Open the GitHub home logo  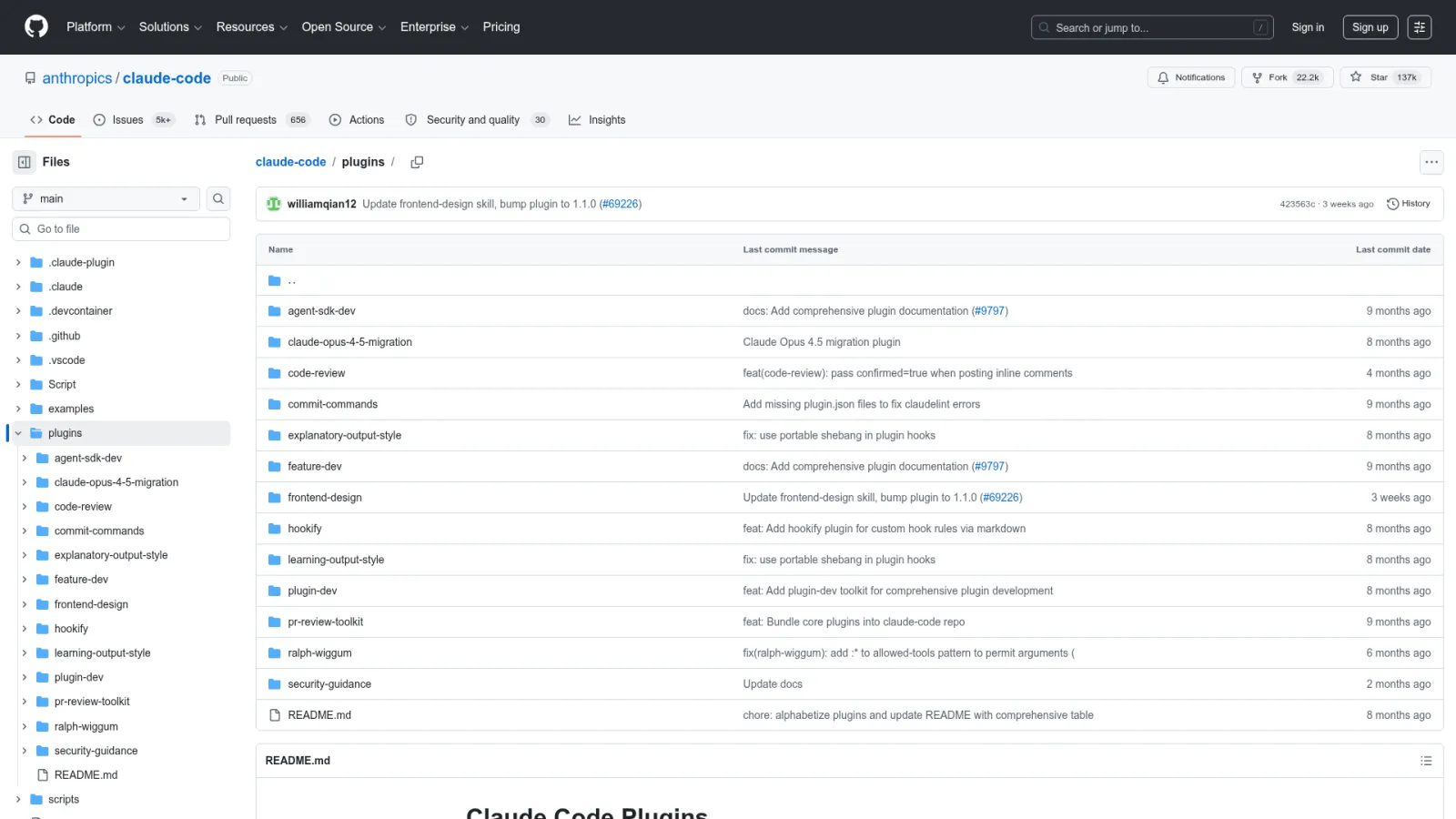[36, 26]
